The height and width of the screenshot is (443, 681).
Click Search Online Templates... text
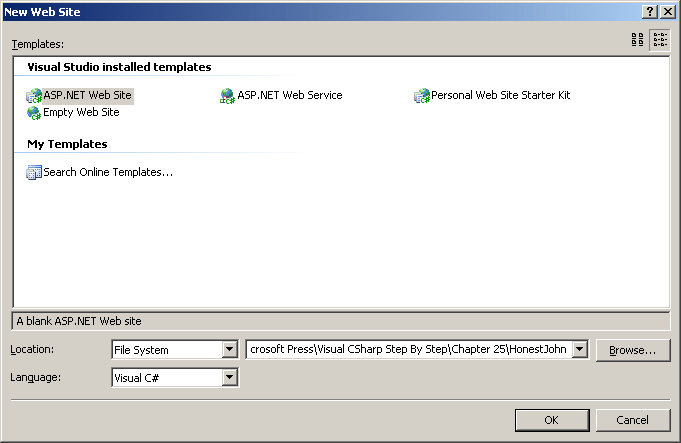pyautogui.click(x=108, y=172)
